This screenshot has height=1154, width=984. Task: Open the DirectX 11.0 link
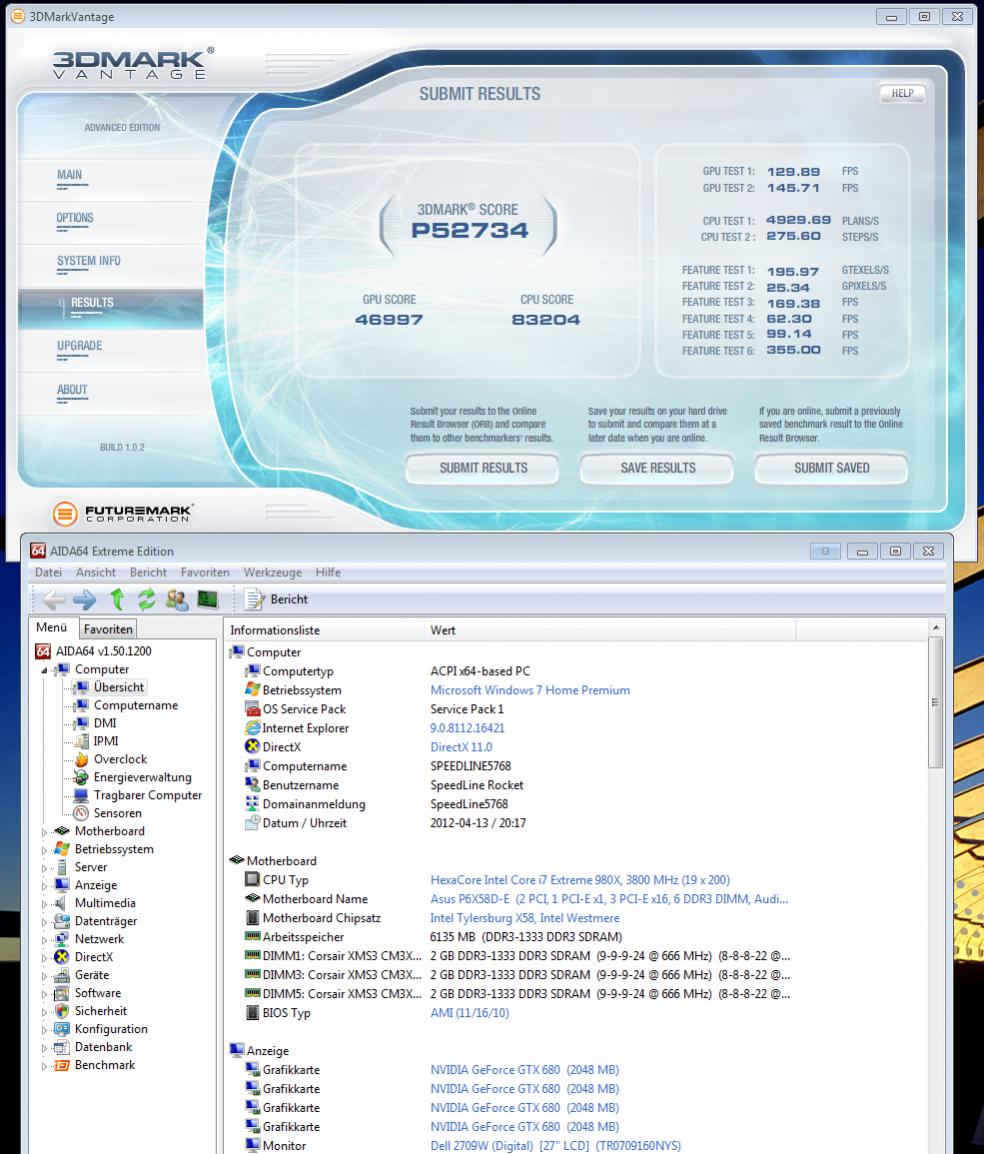[461, 747]
